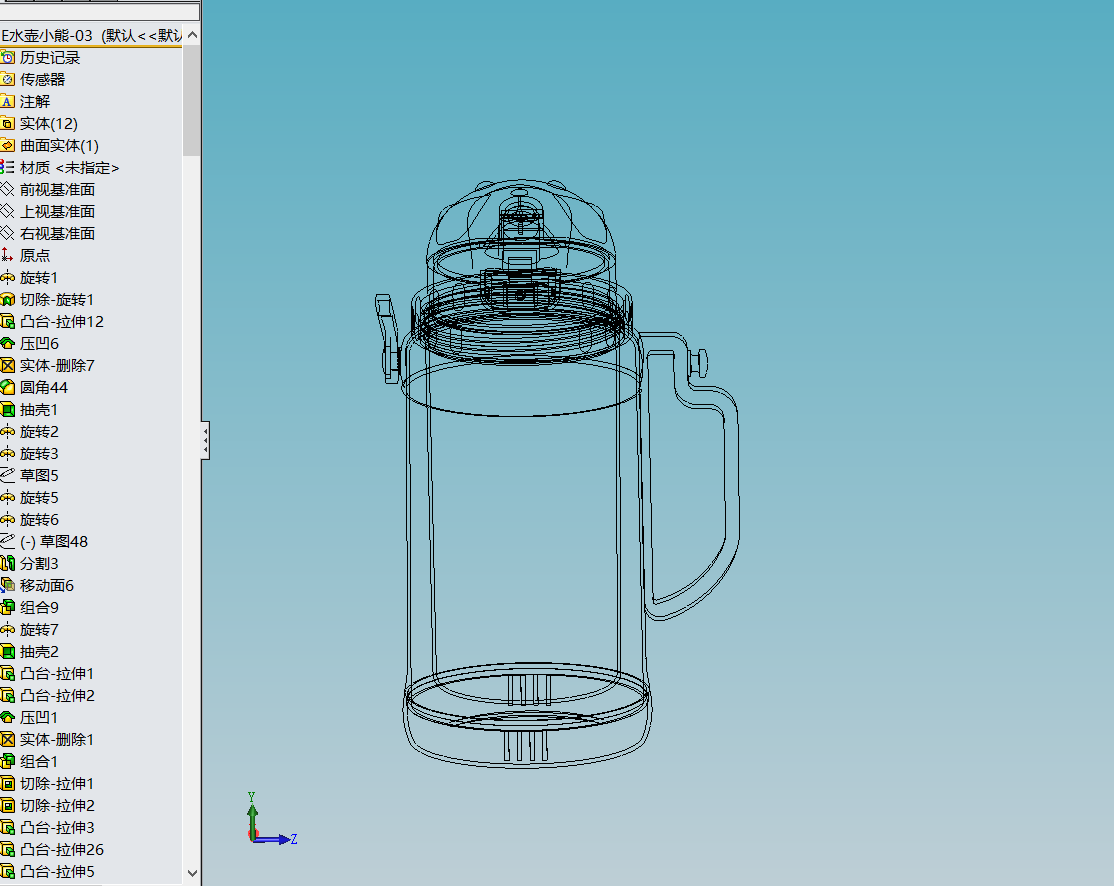Select the 实体-删除1 delete body icon
The image size is (1114, 886).
click(x=8, y=740)
